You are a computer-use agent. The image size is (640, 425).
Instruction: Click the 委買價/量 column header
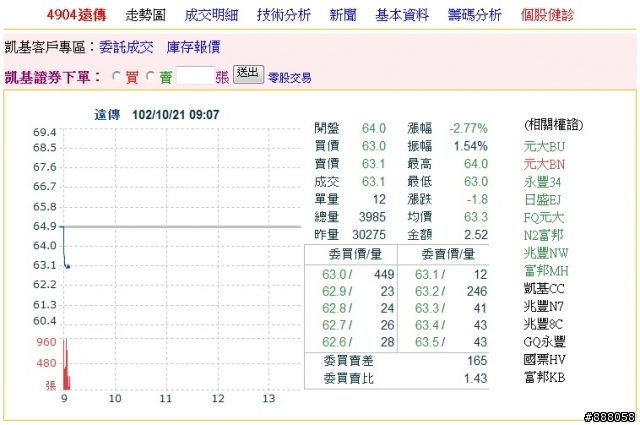click(355, 254)
